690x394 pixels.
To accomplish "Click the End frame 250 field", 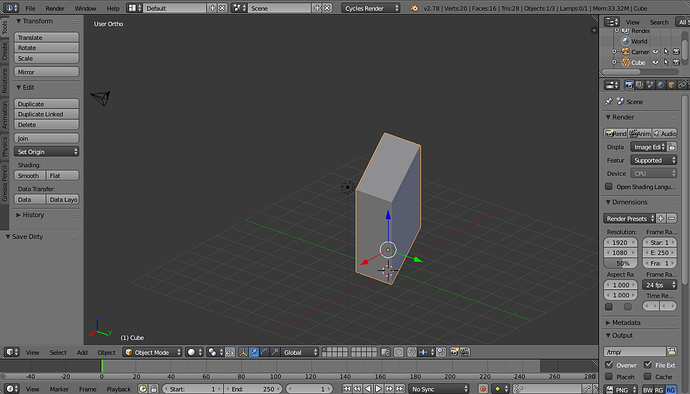I will click(253, 389).
